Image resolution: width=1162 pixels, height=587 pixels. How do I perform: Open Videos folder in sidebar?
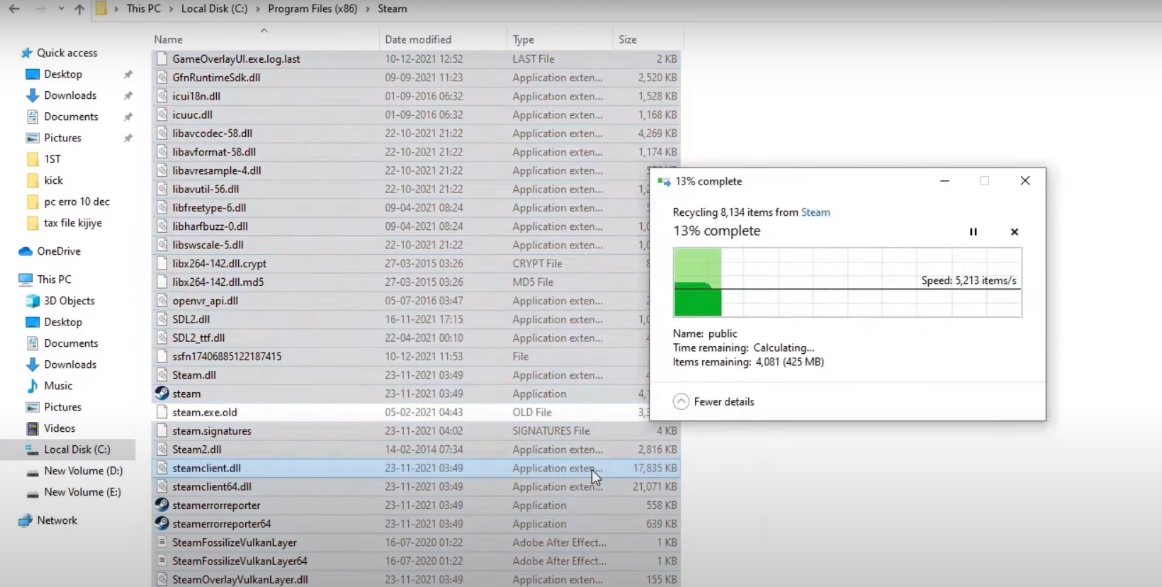59,428
